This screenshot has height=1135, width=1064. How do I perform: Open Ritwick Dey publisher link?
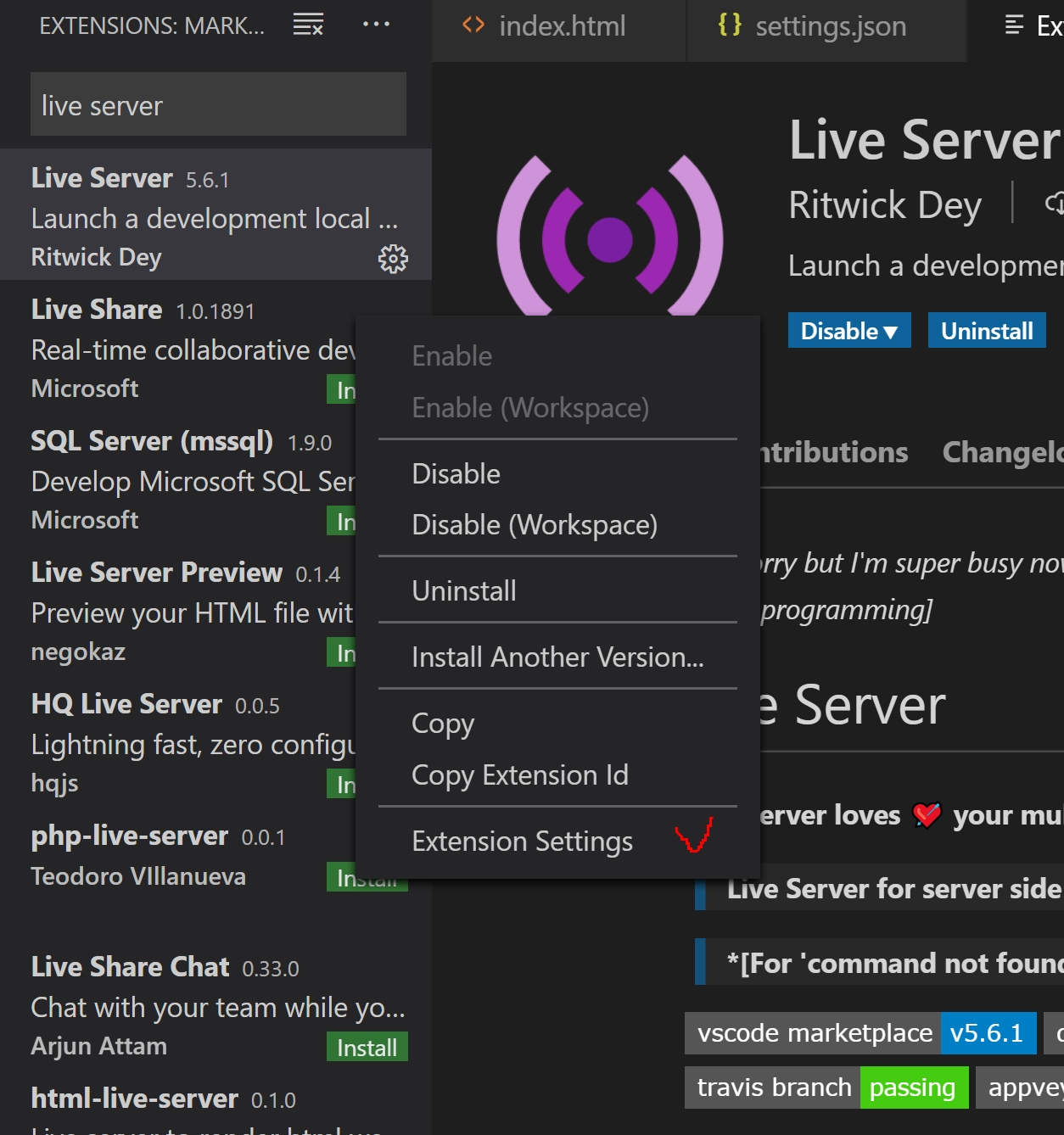[885, 205]
